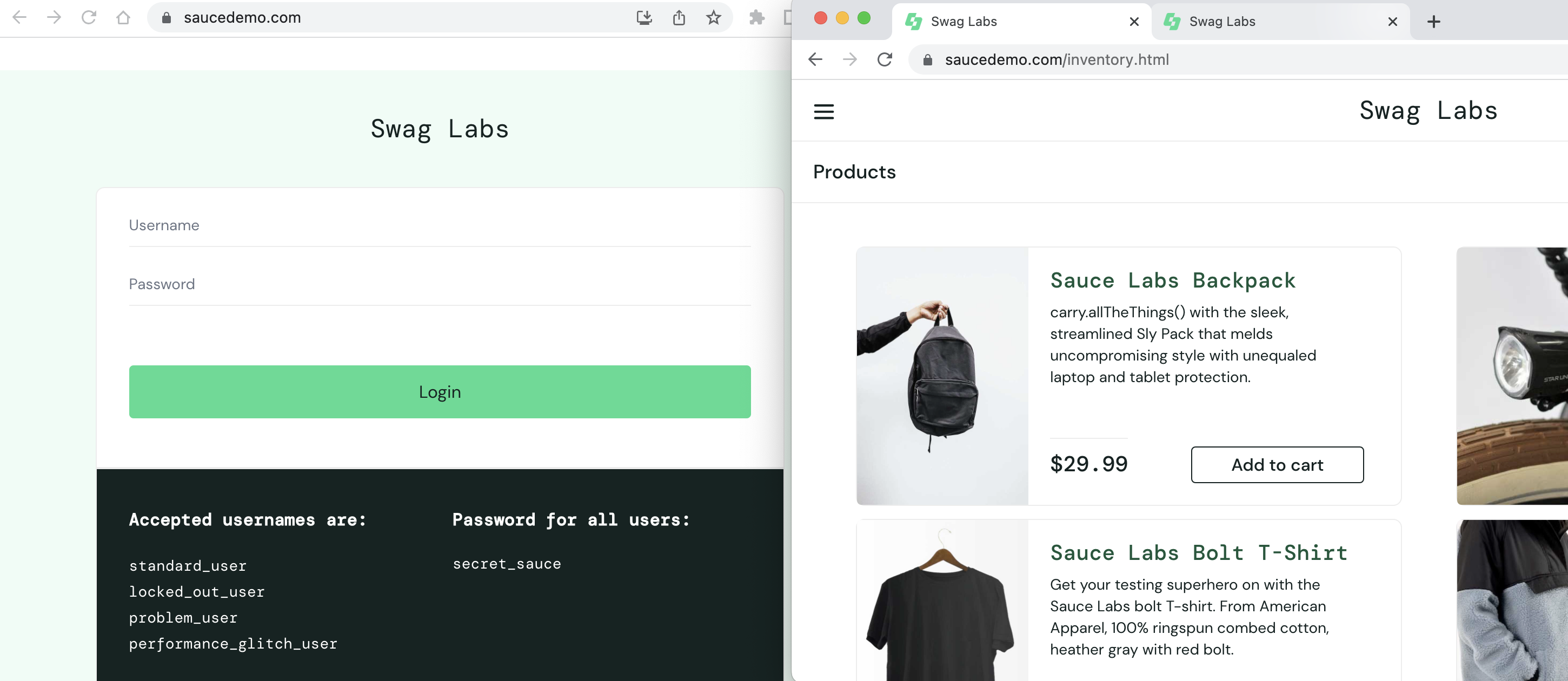Close the second Swag Labs tab
Image resolution: width=1568 pixels, height=681 pixels.
(x=1392, y=22)
